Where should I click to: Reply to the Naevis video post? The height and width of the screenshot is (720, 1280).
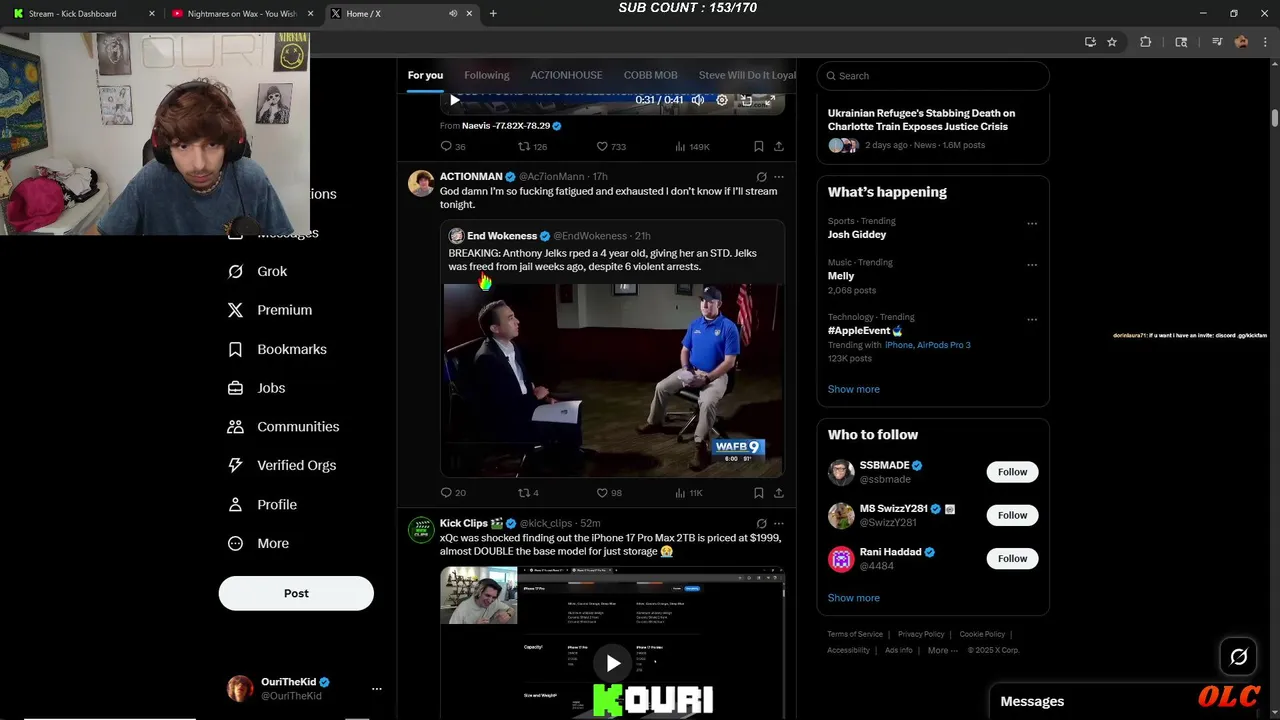tap(453, 146)
